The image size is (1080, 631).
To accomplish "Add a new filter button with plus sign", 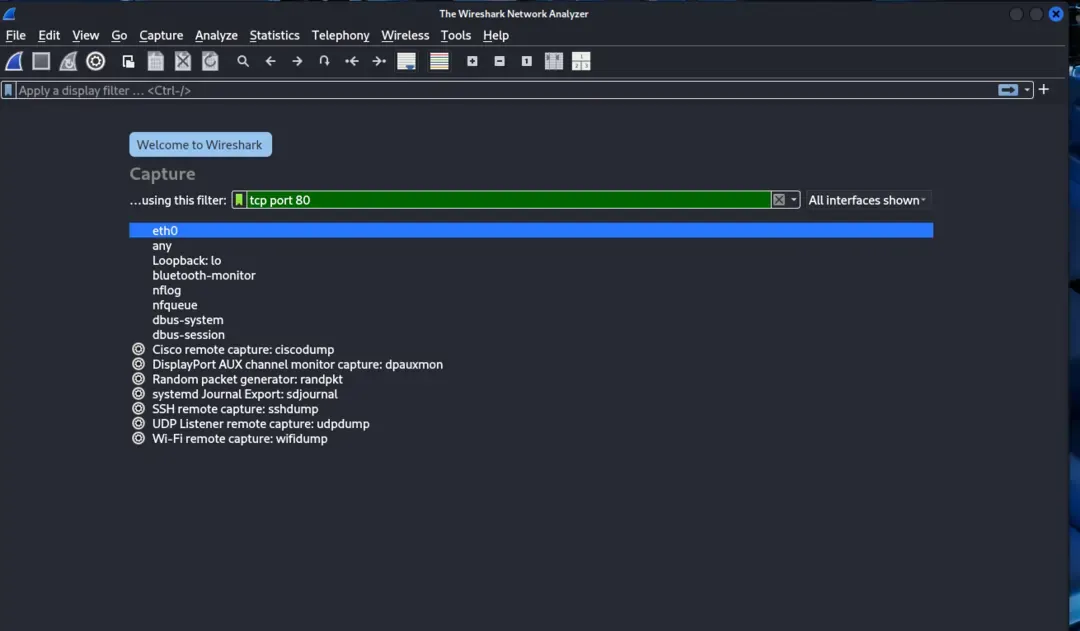I will pos(1043,89).
